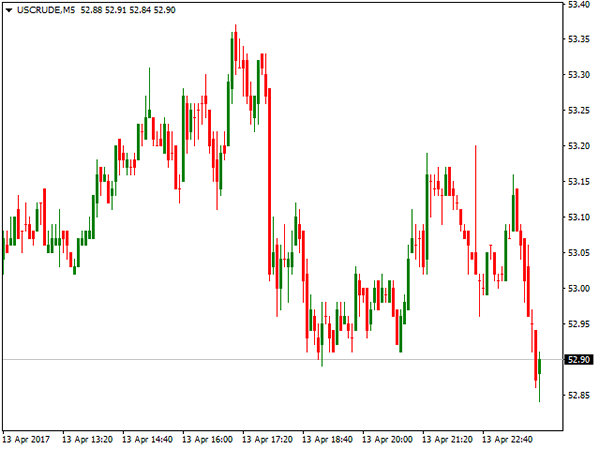600x450 pixels.
Task: Click the 52.95 price axis label
Action: click(x=579, y=324)
